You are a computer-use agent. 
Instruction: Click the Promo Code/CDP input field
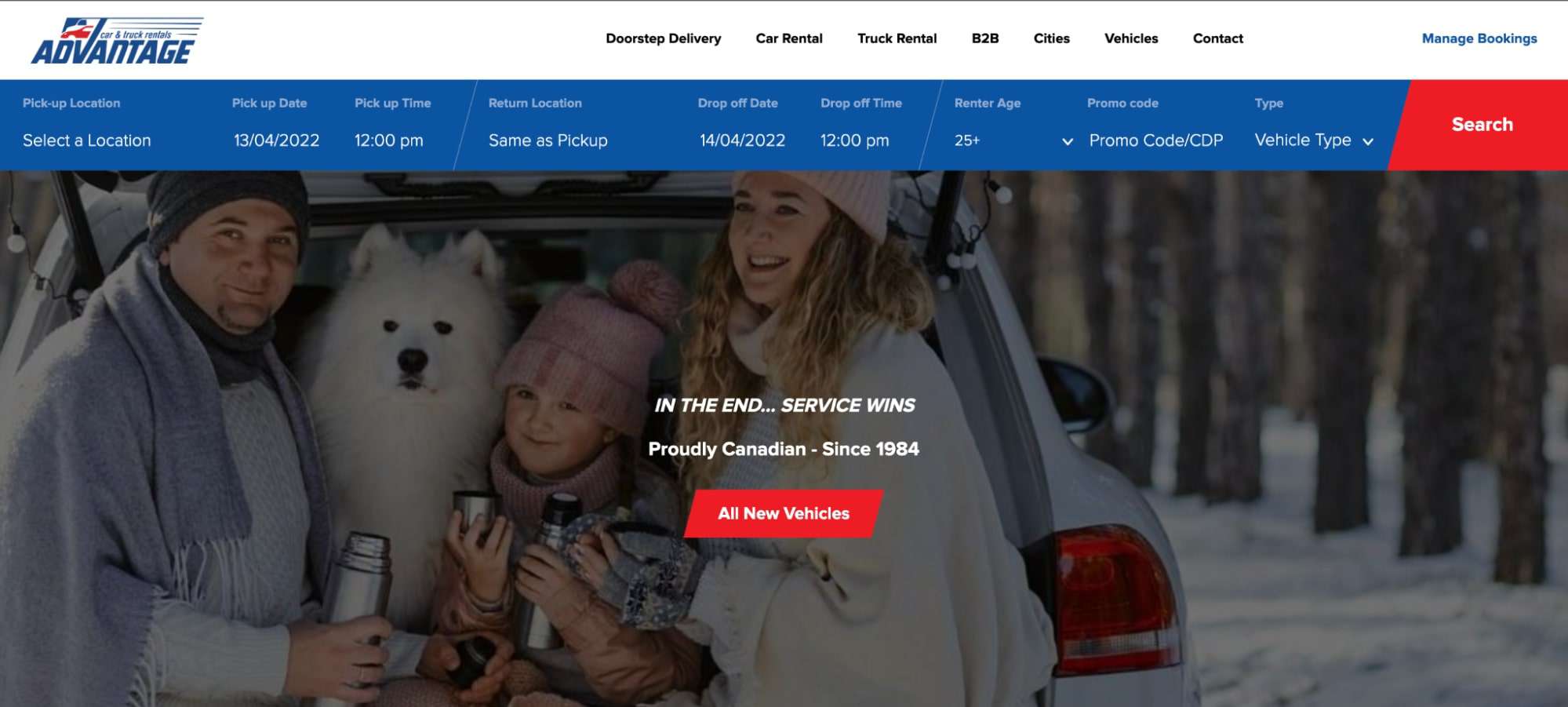1156,140
